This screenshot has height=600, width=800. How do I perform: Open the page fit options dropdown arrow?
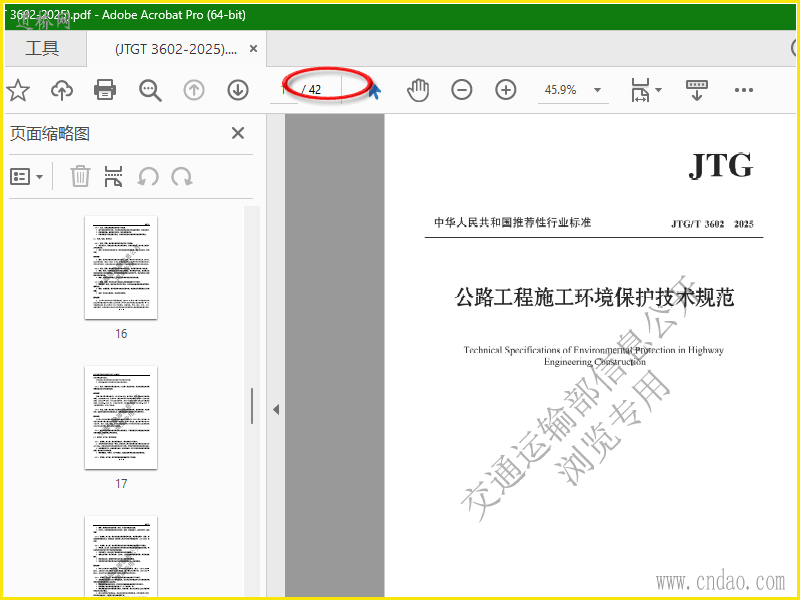(658, 90)
